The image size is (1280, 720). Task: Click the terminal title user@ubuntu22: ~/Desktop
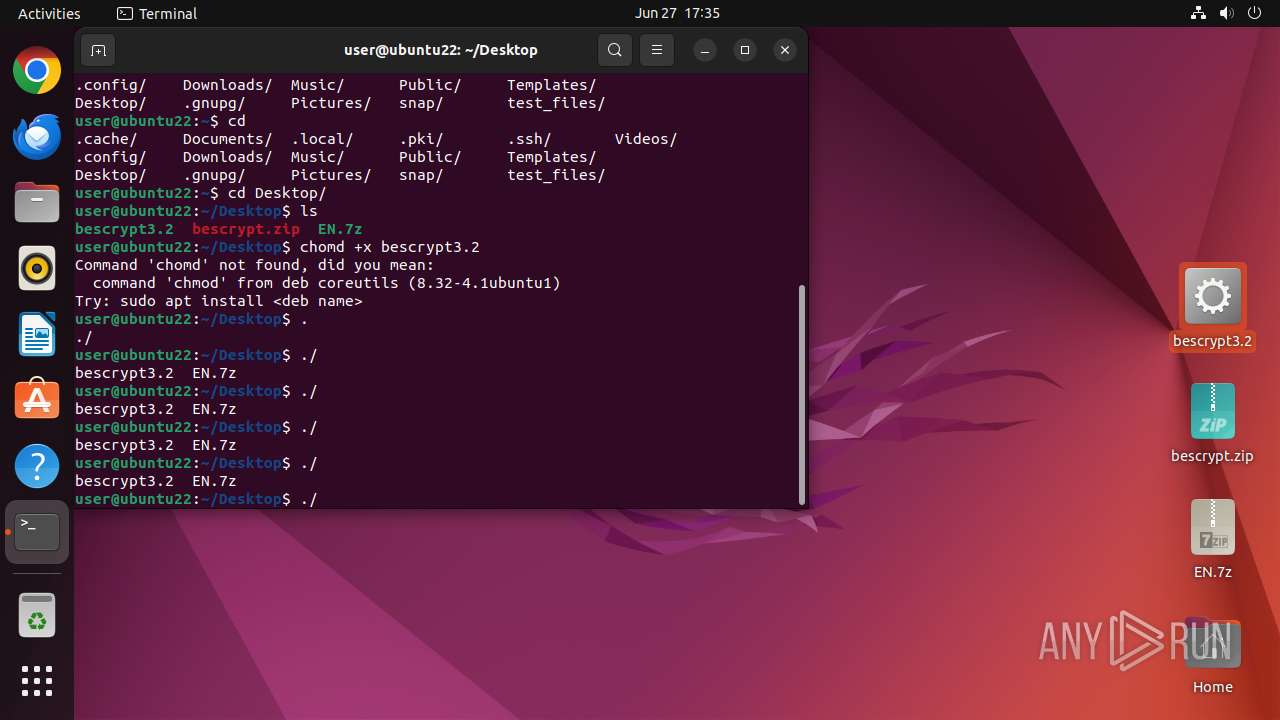(x=441, y=50)
